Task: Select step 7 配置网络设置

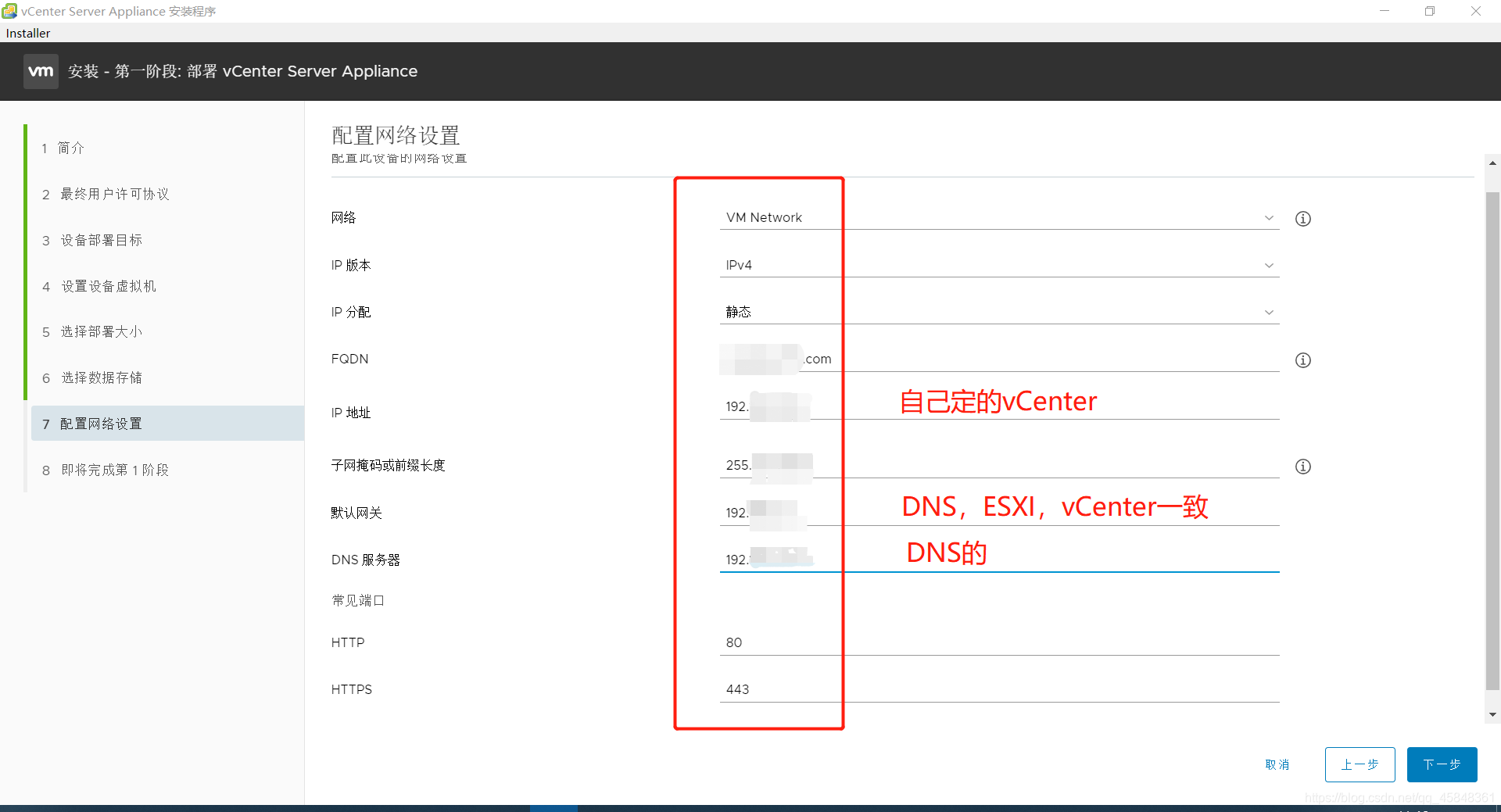Action: 166,424
